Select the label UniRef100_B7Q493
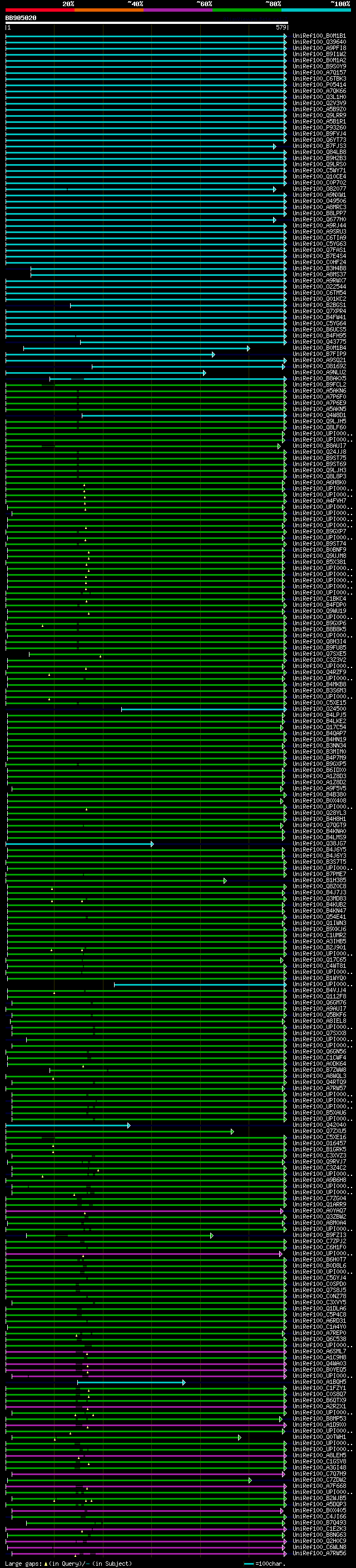The width and height of the screenshot is (356, 1568). tap(319, 1523)
